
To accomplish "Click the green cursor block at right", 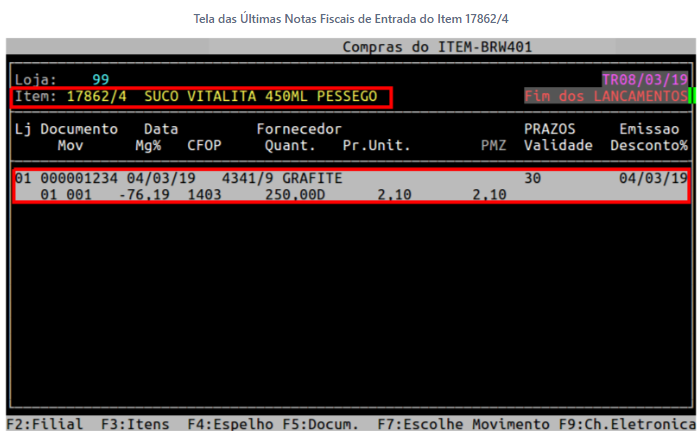I will [691, 97].
